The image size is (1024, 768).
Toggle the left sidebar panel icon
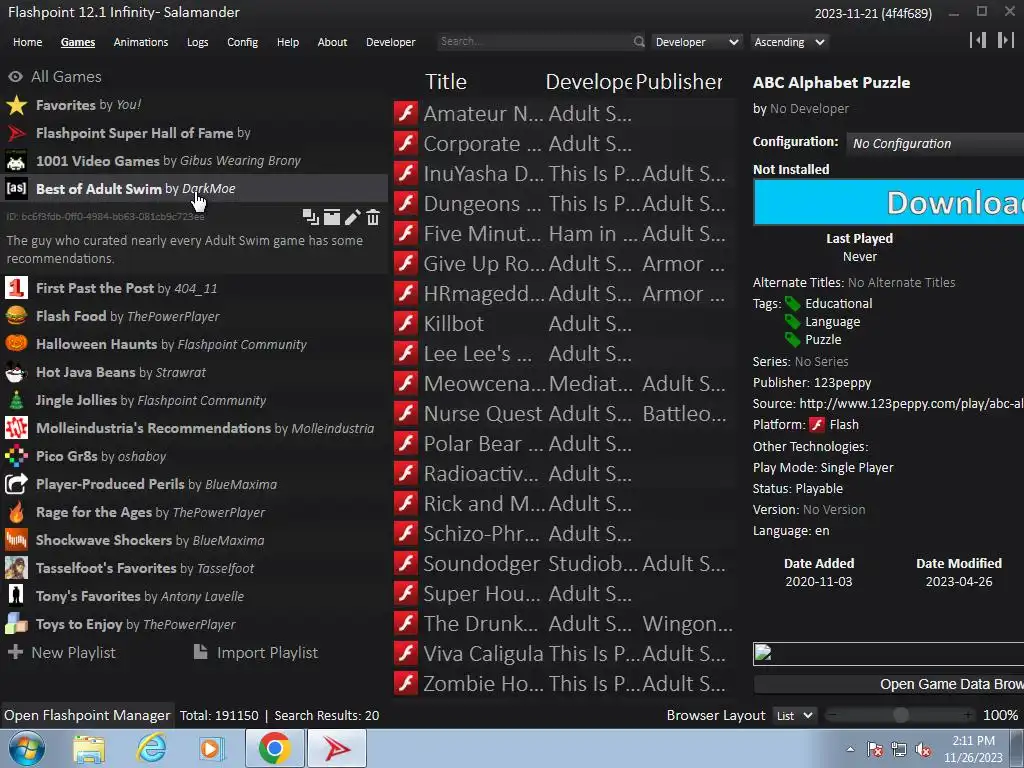click(978, 40)
